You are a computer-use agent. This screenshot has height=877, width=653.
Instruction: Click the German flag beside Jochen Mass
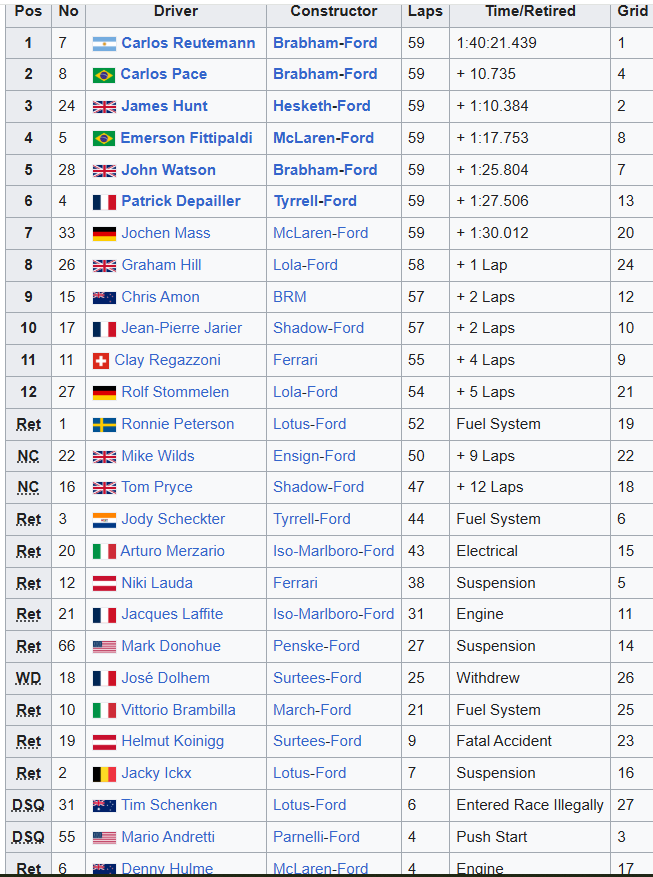[x=105, y=234]
